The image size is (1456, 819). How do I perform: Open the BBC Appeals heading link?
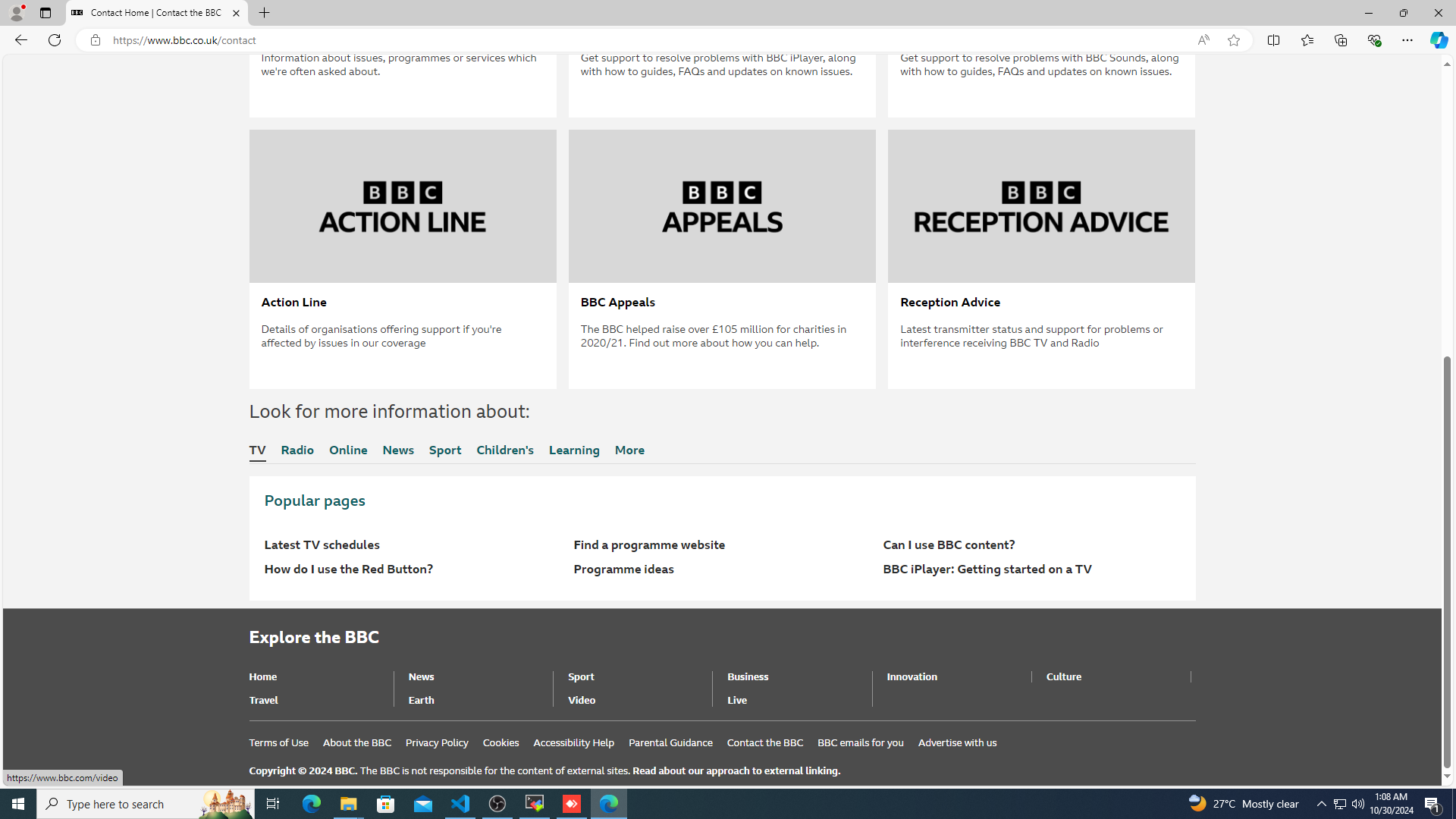(x=618, y=303)
